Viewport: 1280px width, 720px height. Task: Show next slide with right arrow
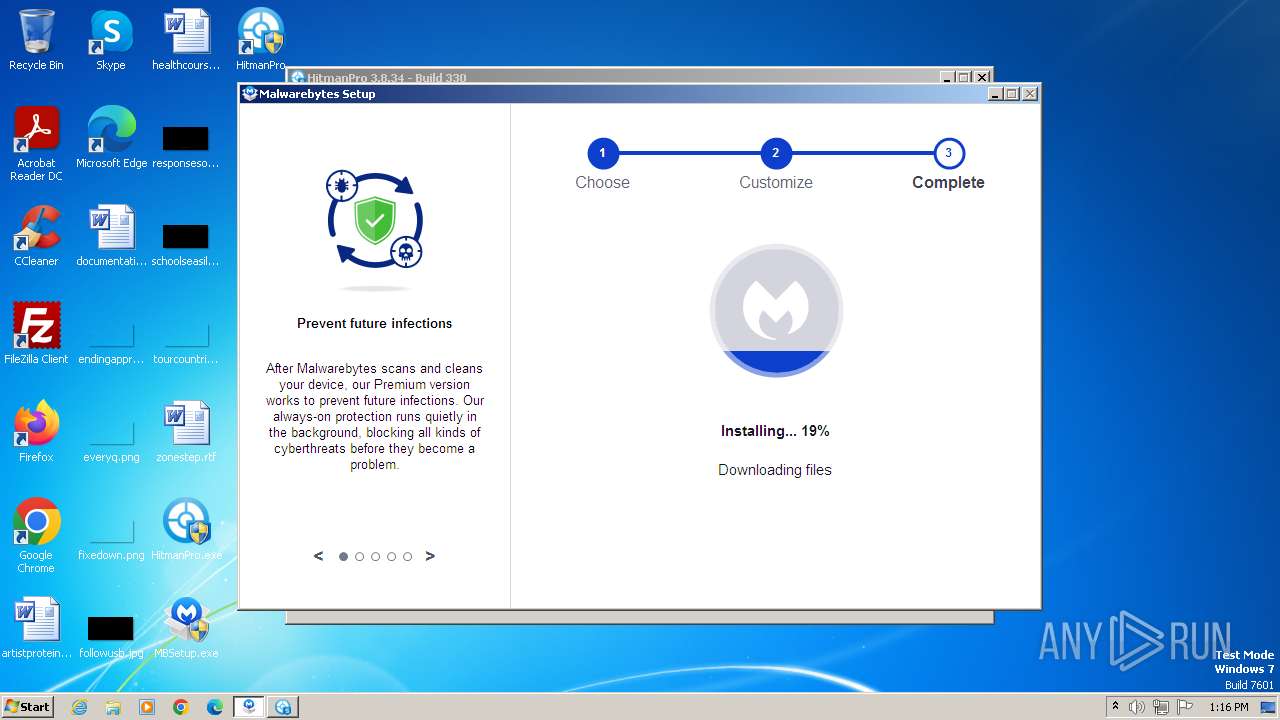coord(430,556)
